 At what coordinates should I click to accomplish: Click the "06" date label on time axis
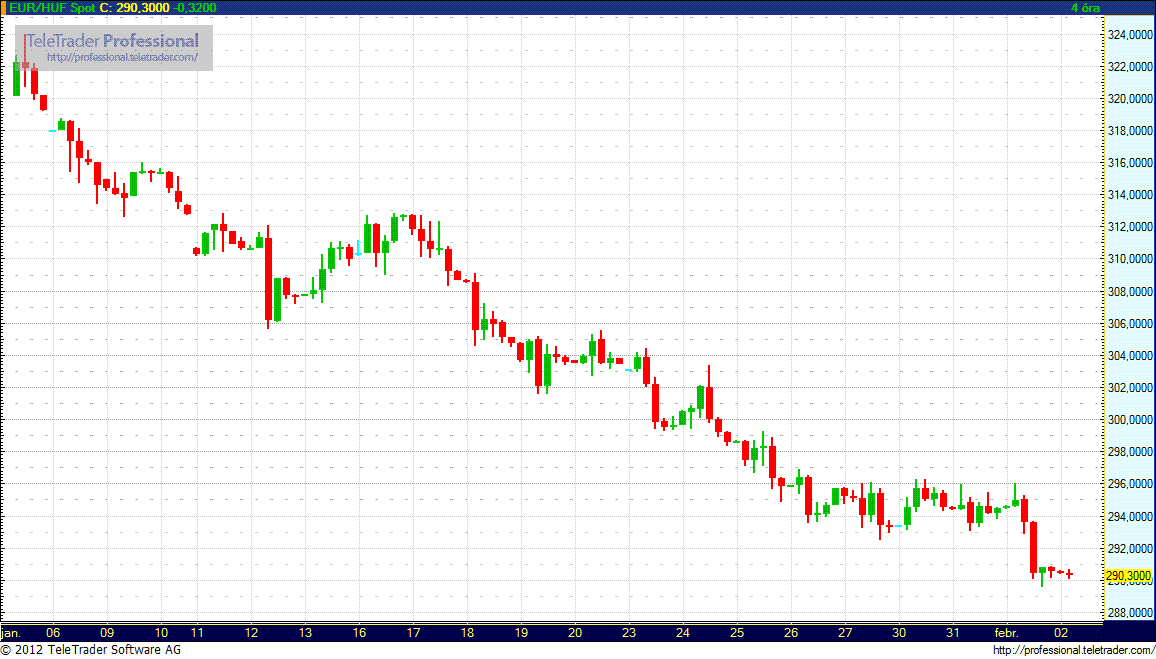[x=53, y=632]
